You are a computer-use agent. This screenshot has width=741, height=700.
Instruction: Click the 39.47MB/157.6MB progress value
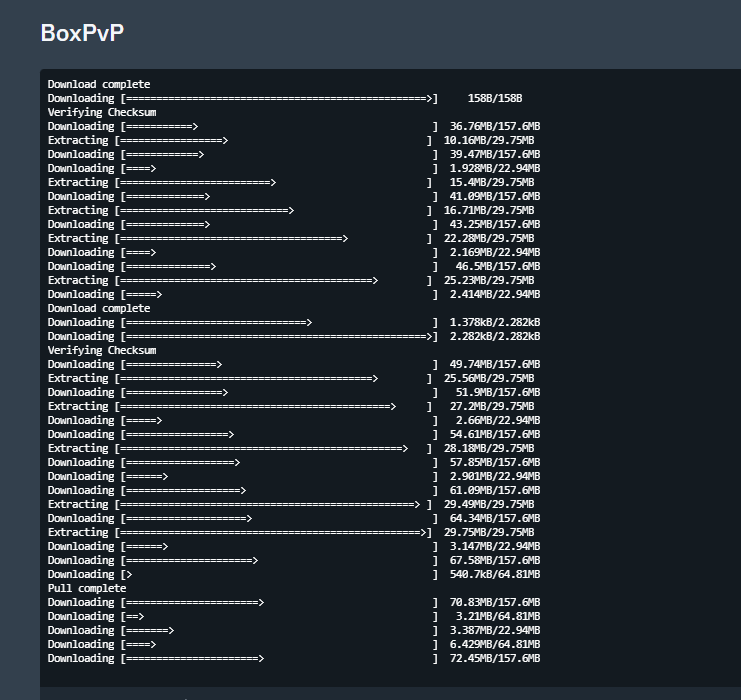coord(495,155)
